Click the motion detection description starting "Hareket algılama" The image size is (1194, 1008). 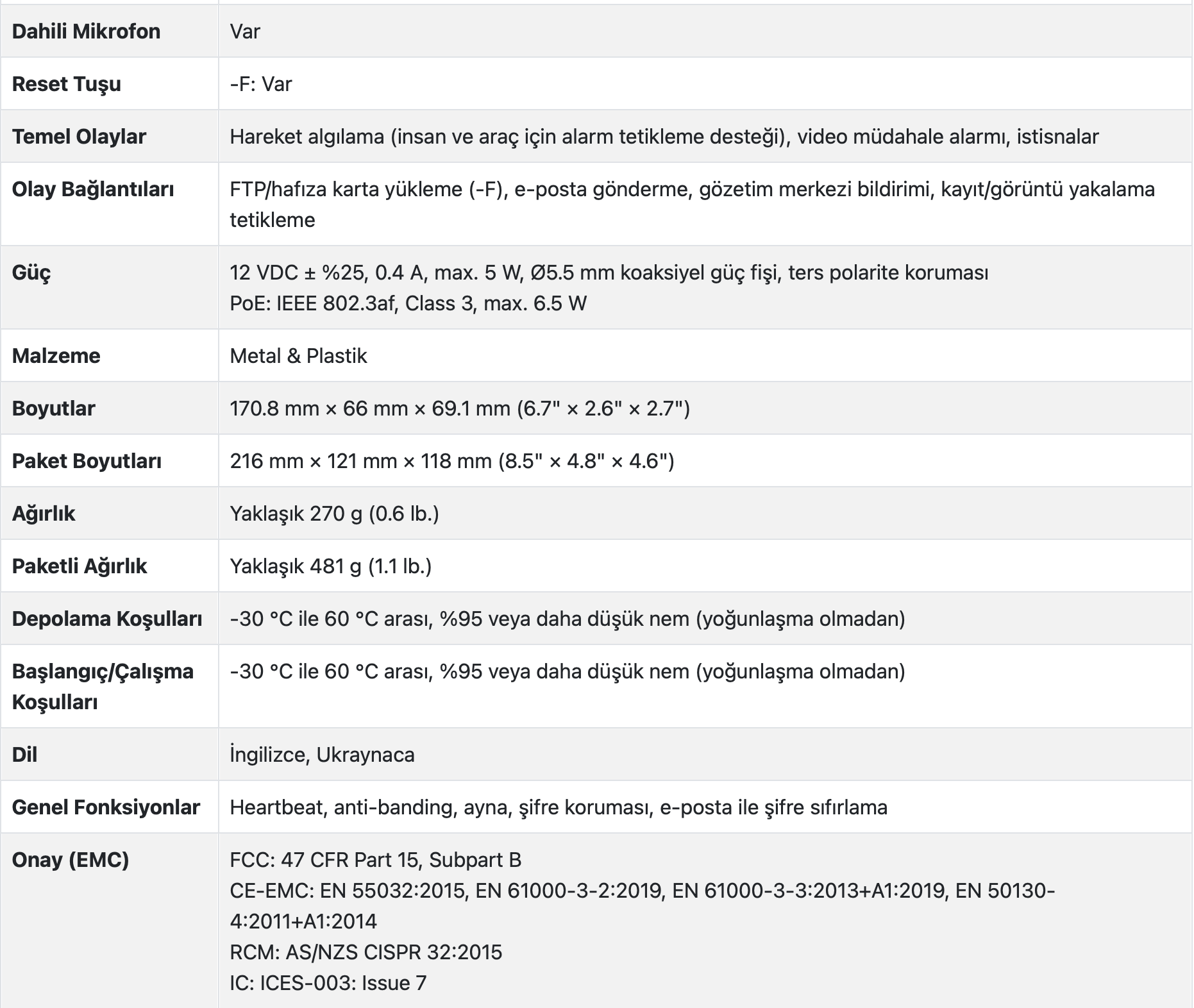(664, 137)
